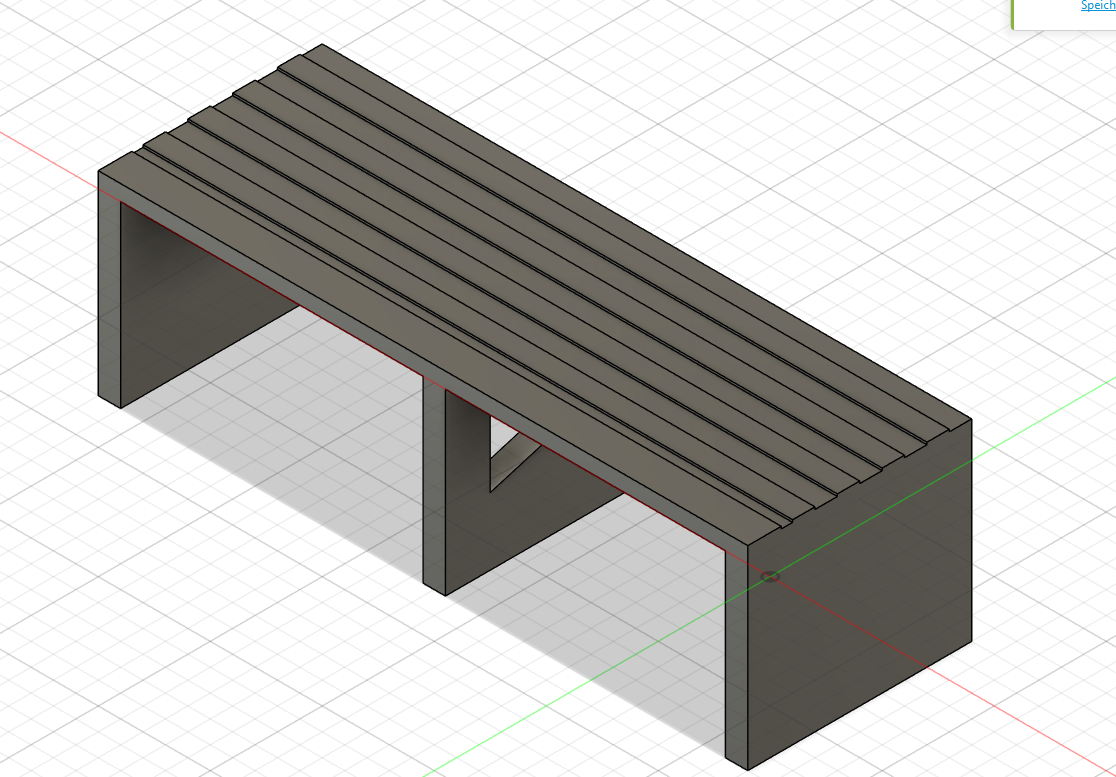This screenshot has width=1116, height=777.
Task: Select the large right end panel face
Action: pos(860,594)
